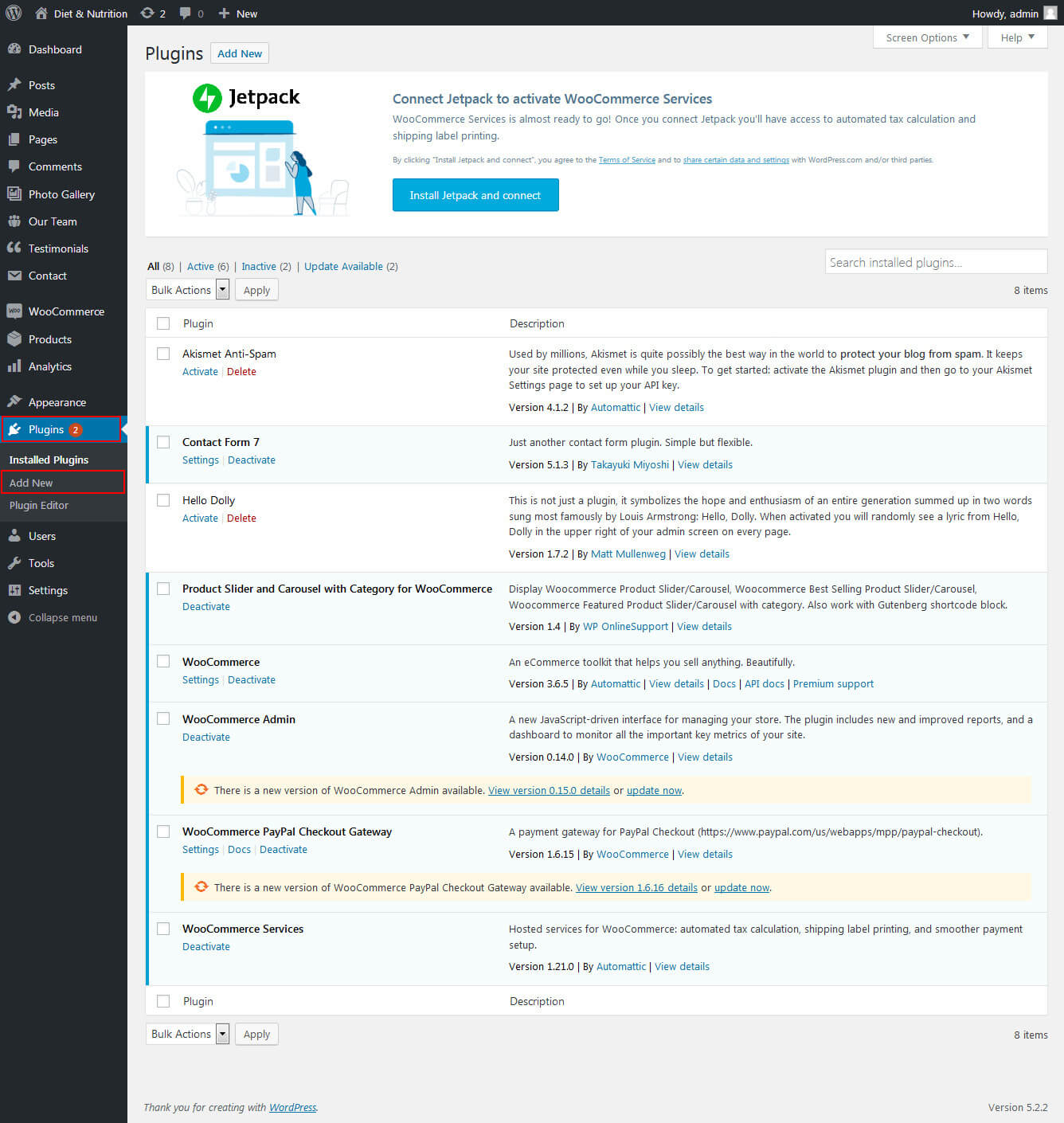
Task: Expand the Screen Options panel
Action: [x=927, y=37]
